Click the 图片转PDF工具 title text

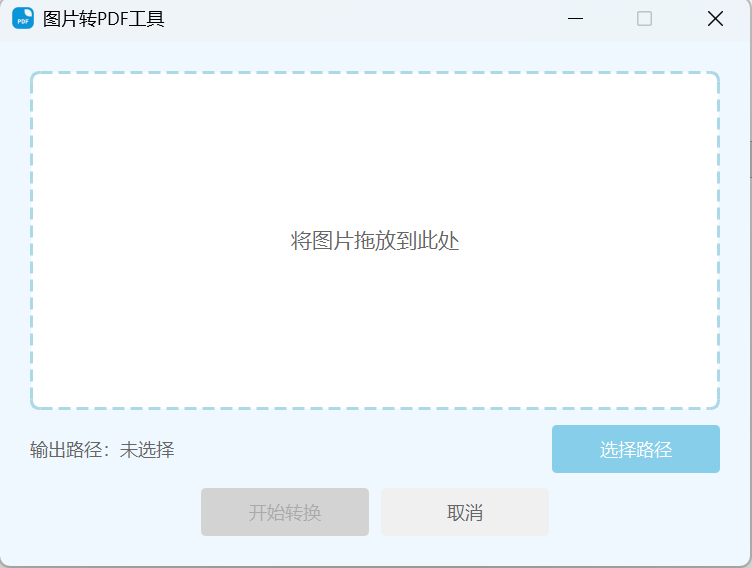[104, 19]
